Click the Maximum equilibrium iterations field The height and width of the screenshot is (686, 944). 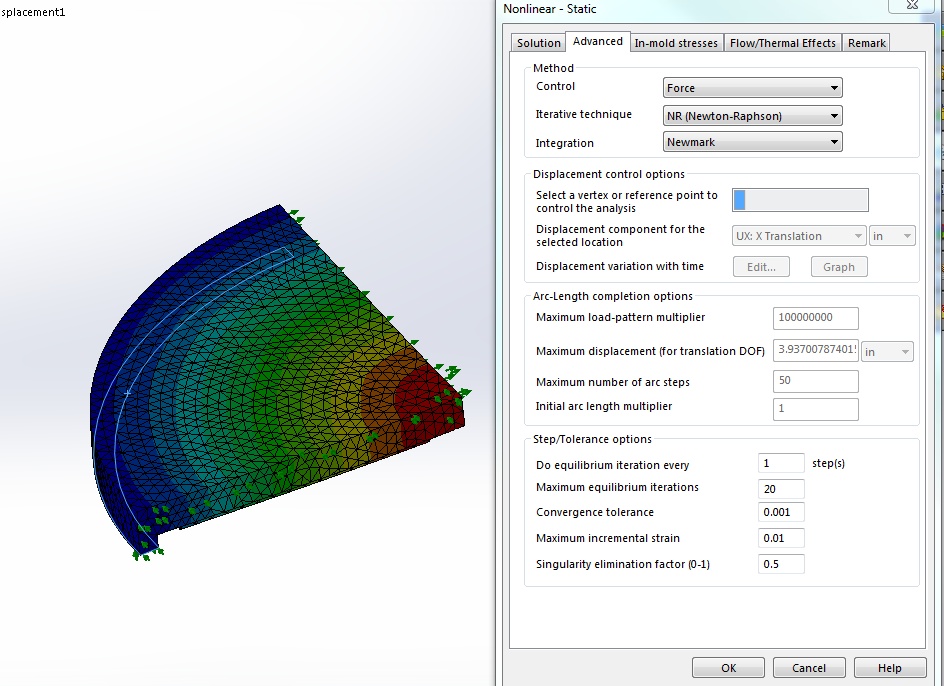tap(781, 489)
